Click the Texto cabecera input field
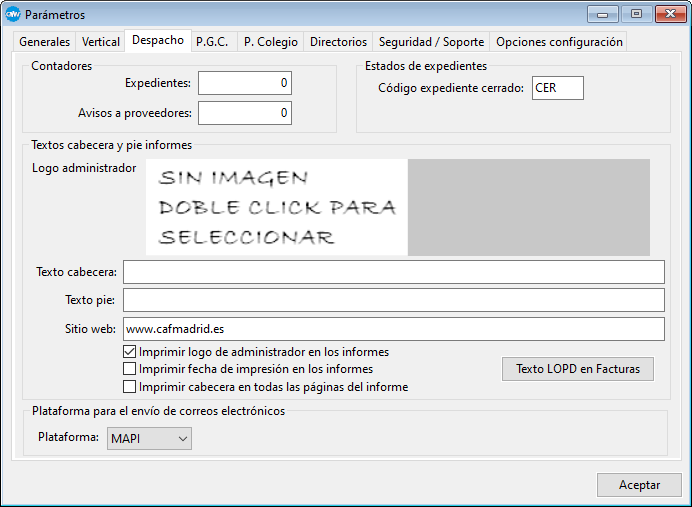Image resolution: width=692 pixels, height=507 pixels. click(394, 272)
